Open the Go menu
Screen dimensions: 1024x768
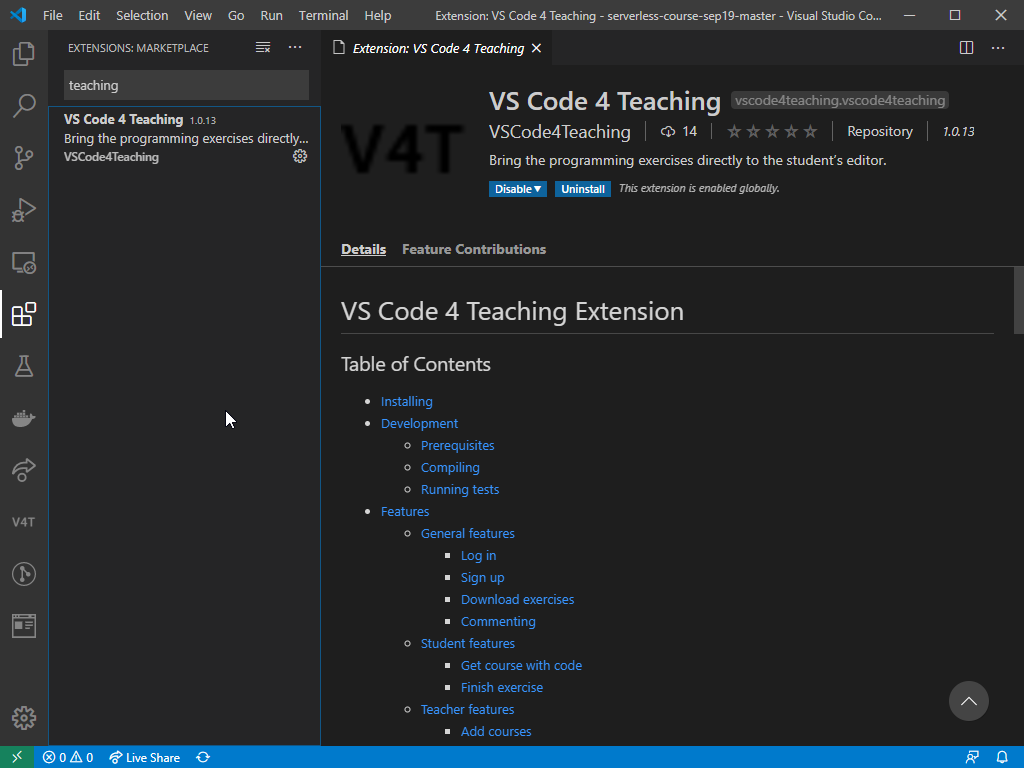click(x=236, y=15)
